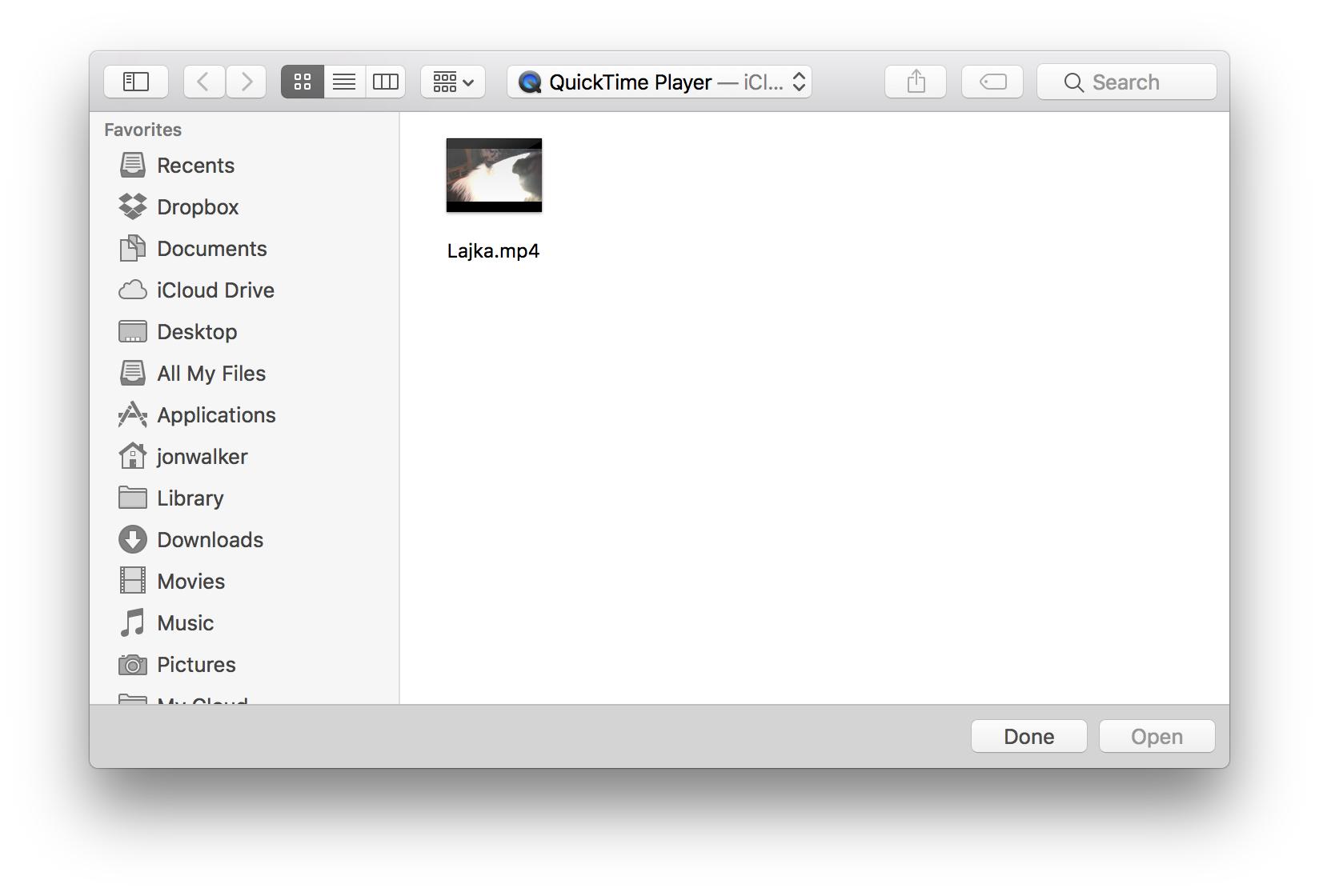1319x896 pixels.
Task: Click the Music note icon
Action: [x=133, y=622]
